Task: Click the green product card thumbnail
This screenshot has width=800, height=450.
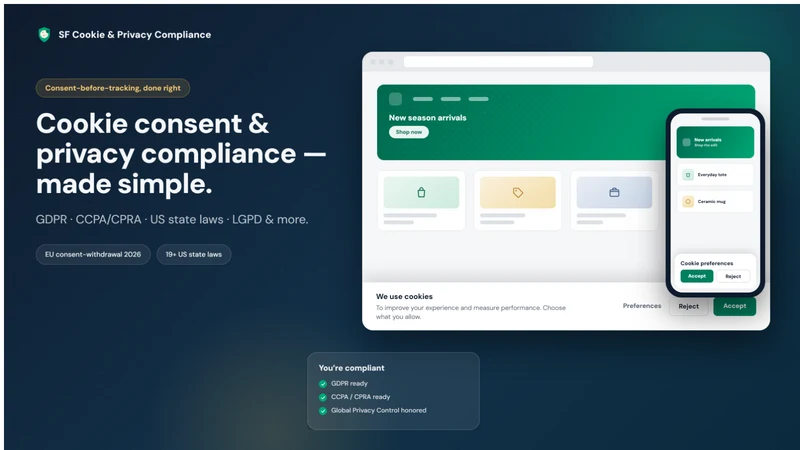Action: 421,192
